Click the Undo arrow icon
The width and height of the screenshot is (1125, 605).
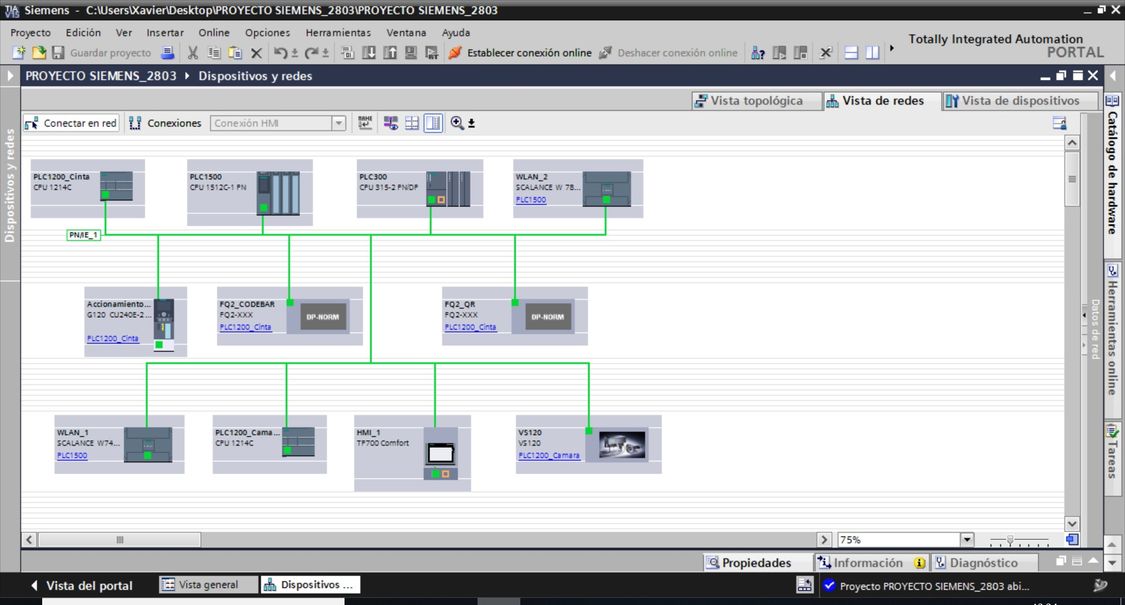280,53
